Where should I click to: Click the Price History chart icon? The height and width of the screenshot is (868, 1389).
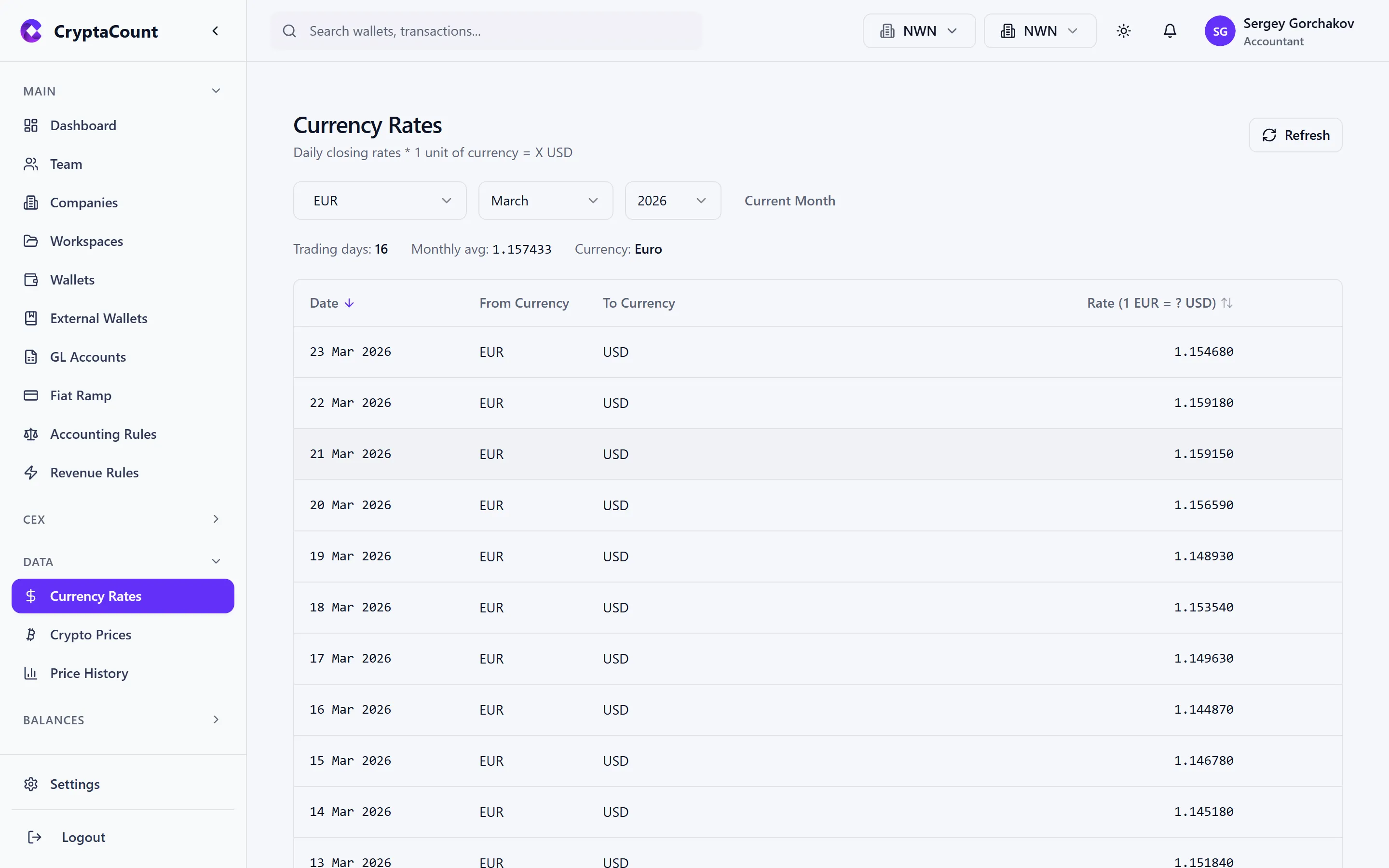31,673
